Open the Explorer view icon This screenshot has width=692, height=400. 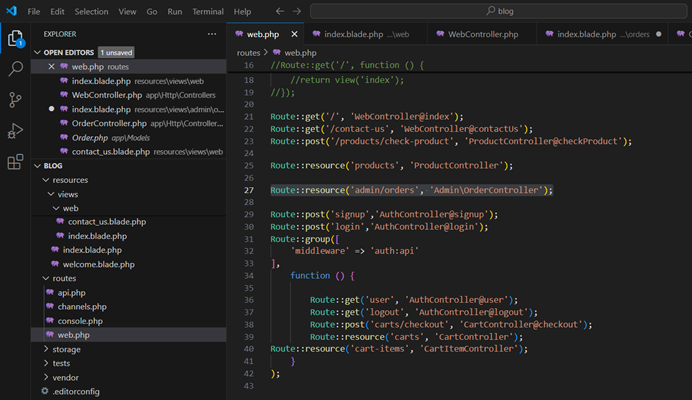point(16,39)
